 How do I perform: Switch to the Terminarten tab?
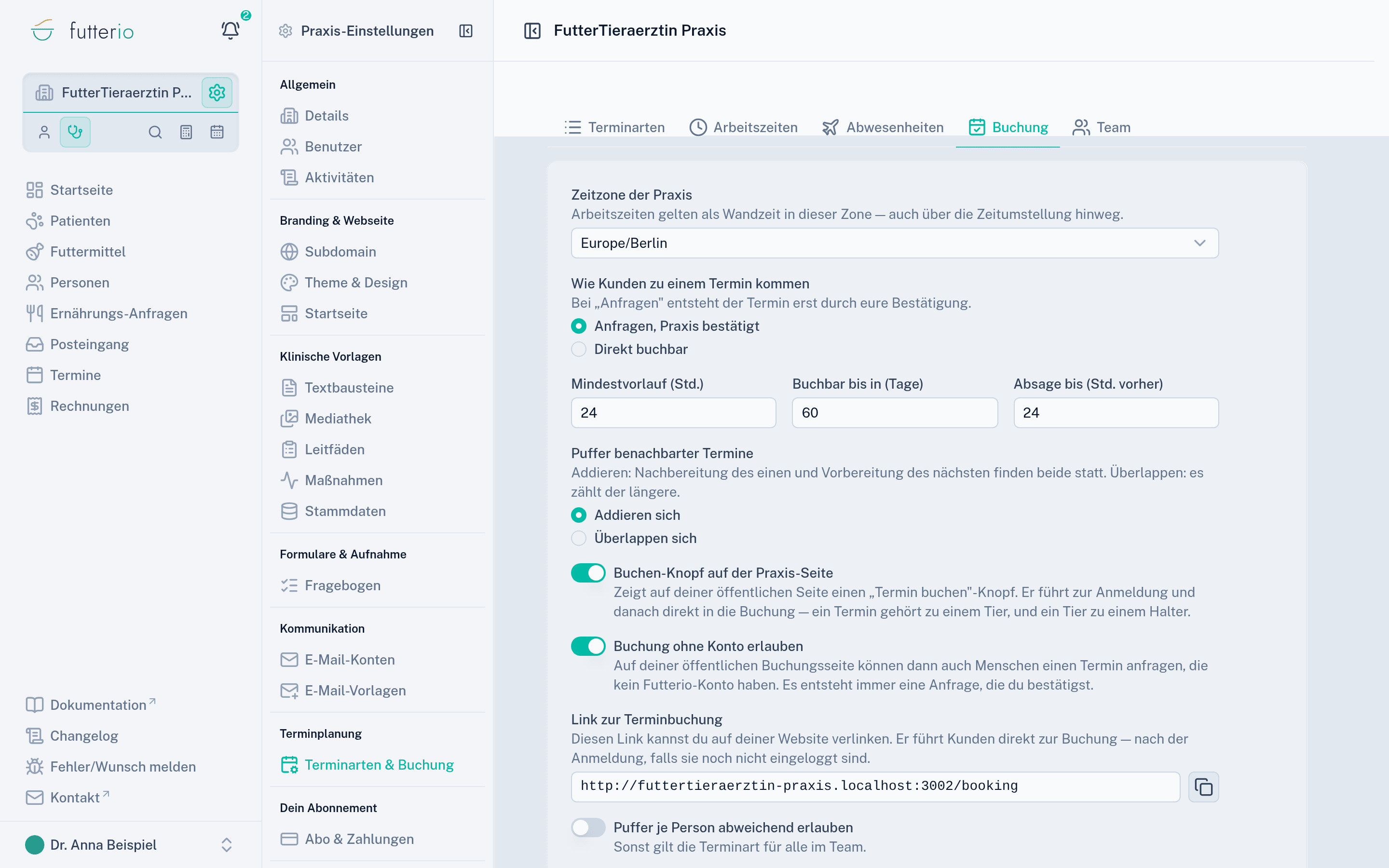point(614,127)
